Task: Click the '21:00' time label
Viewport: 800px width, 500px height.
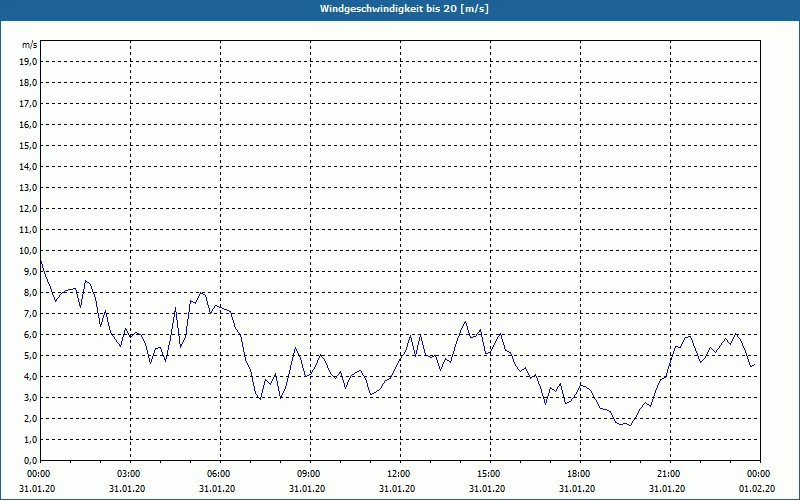Action: (670, 474)
